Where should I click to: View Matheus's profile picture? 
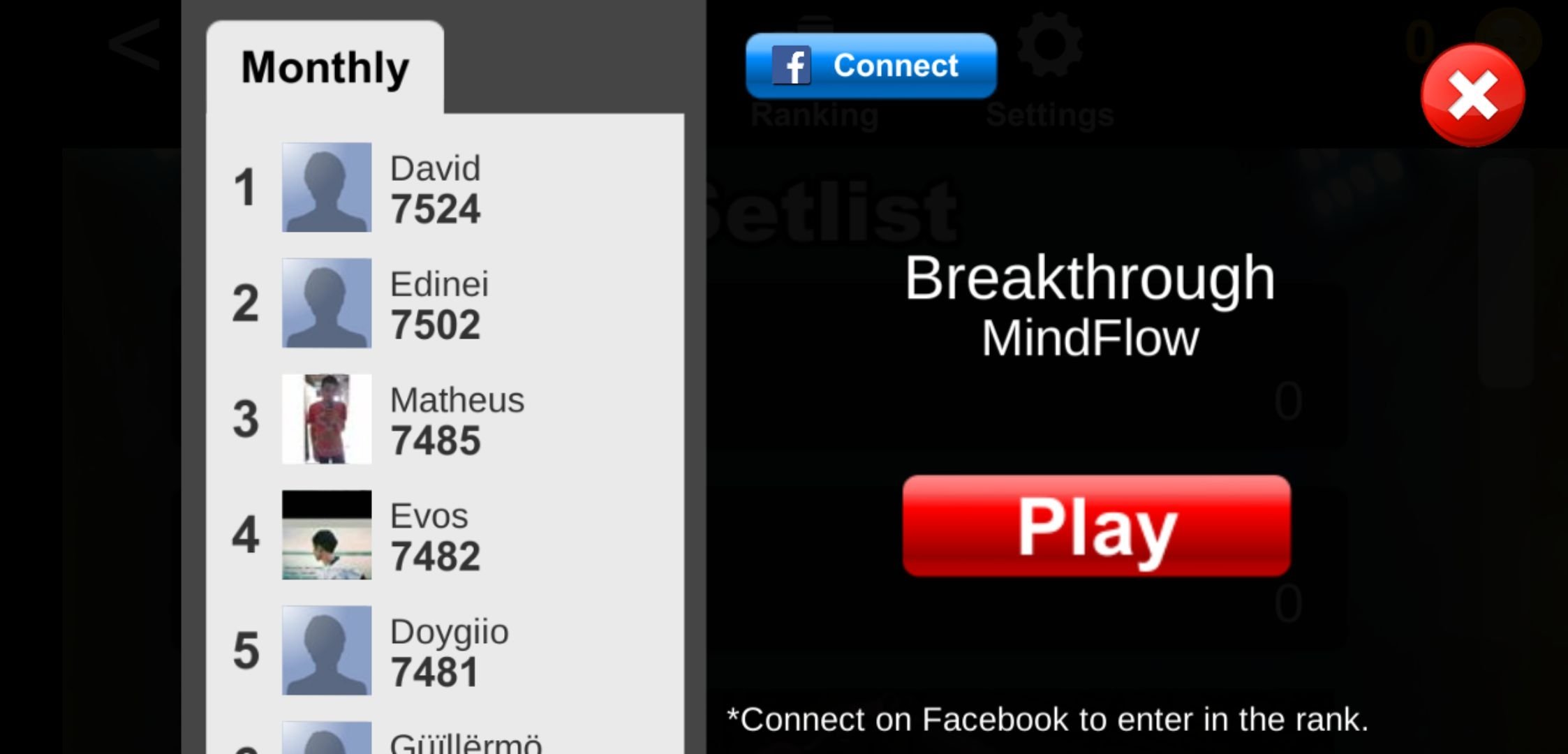point(325,418)
